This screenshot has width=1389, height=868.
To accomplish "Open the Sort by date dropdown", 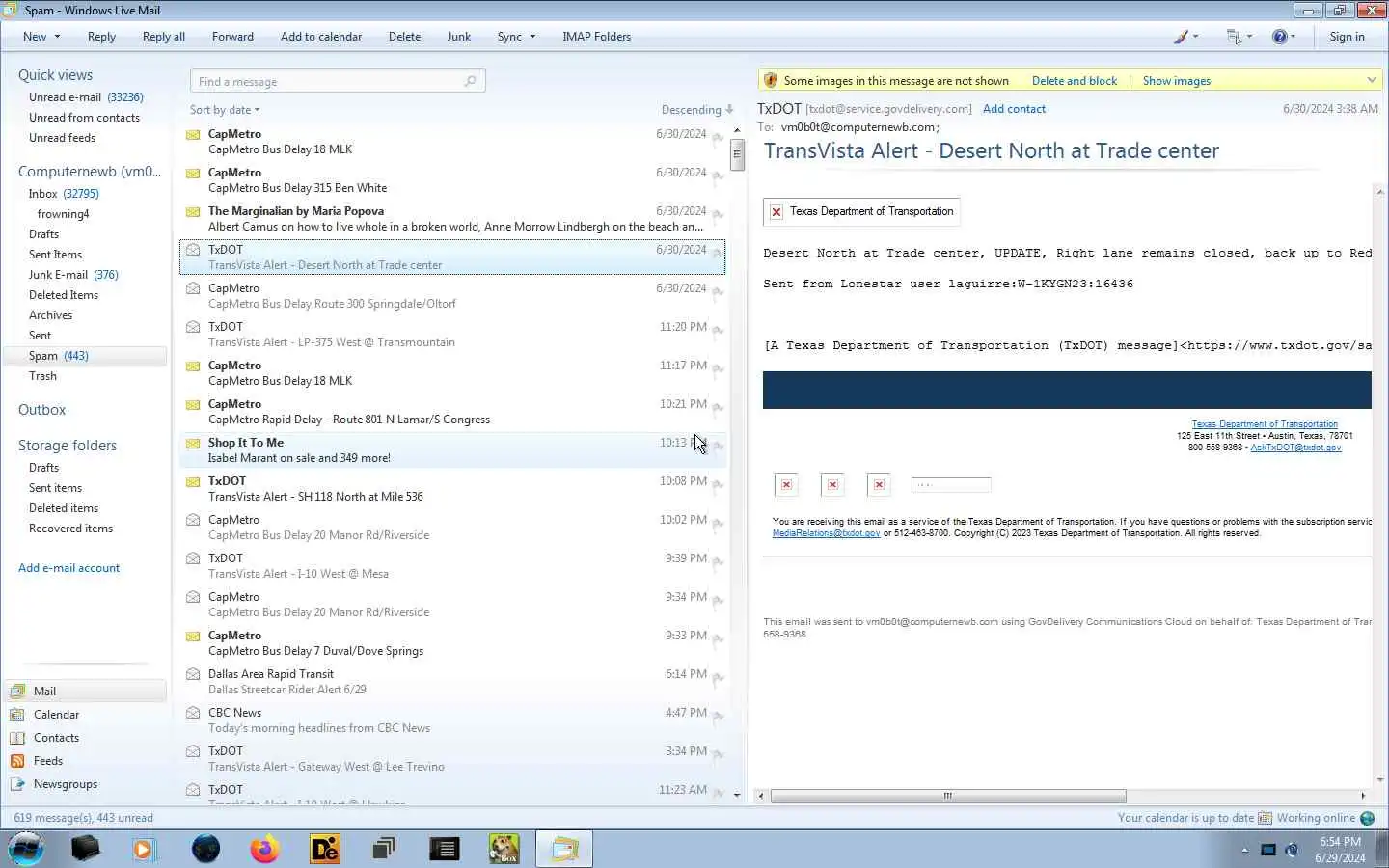I will (225, 110).
